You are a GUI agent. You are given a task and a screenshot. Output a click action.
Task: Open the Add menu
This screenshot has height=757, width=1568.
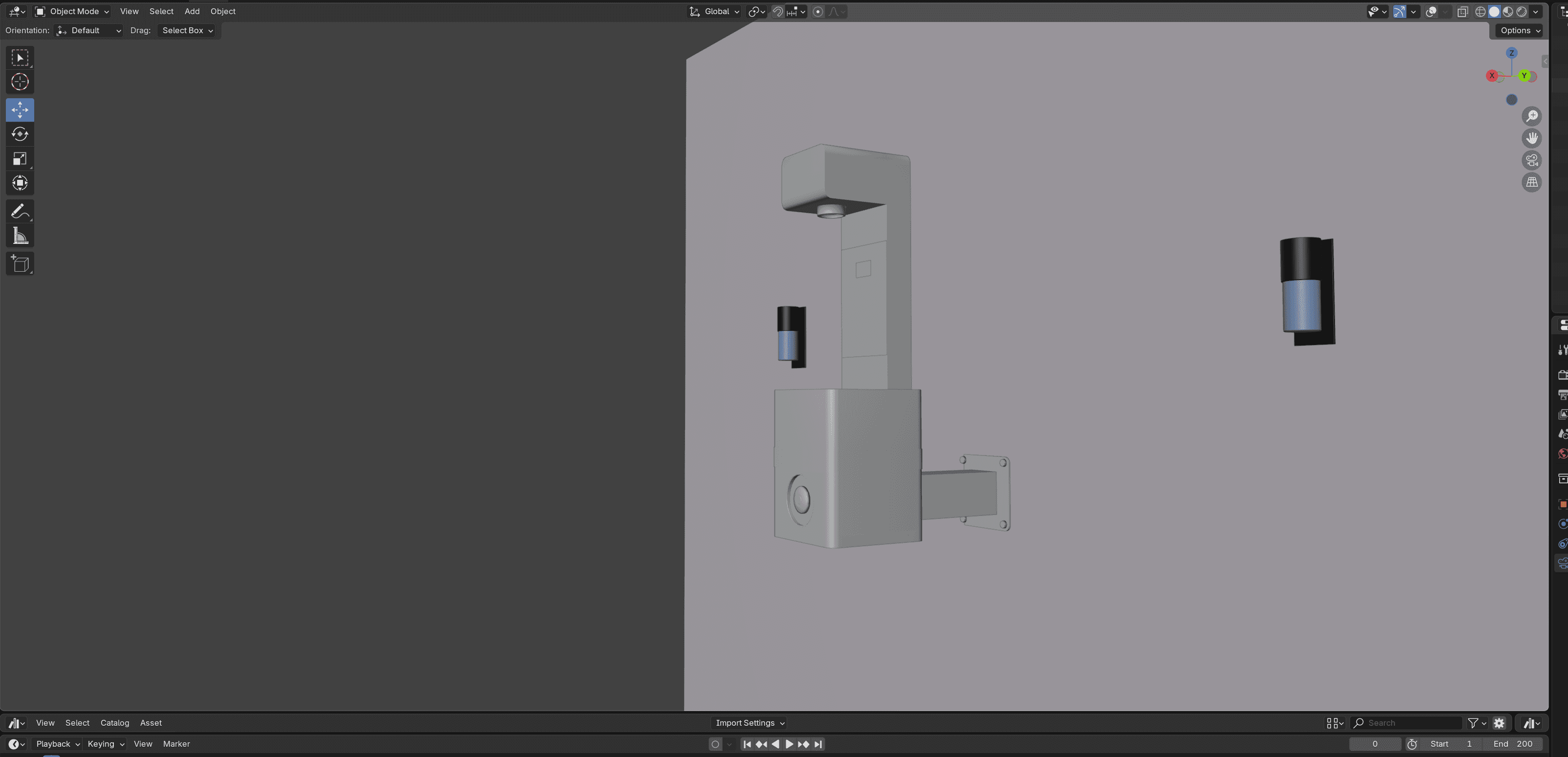(192, 12)
